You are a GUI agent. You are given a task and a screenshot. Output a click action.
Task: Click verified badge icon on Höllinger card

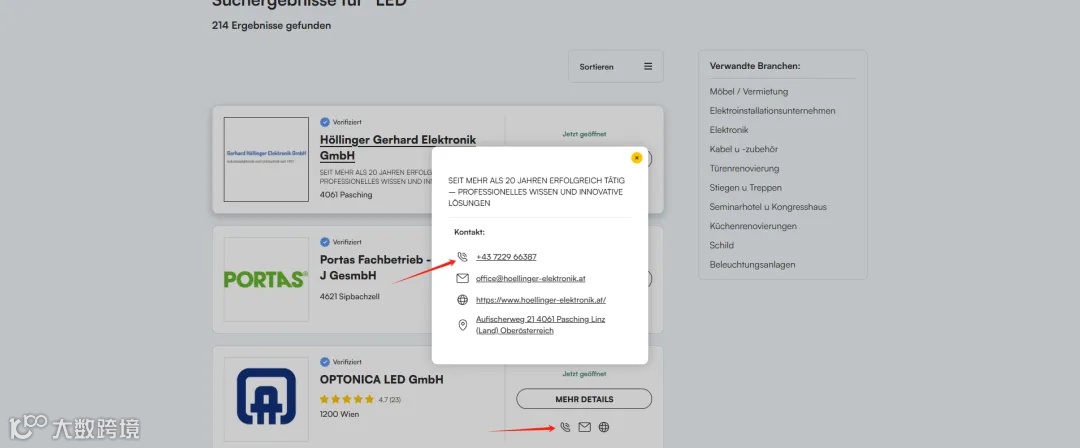pos(324,122)
